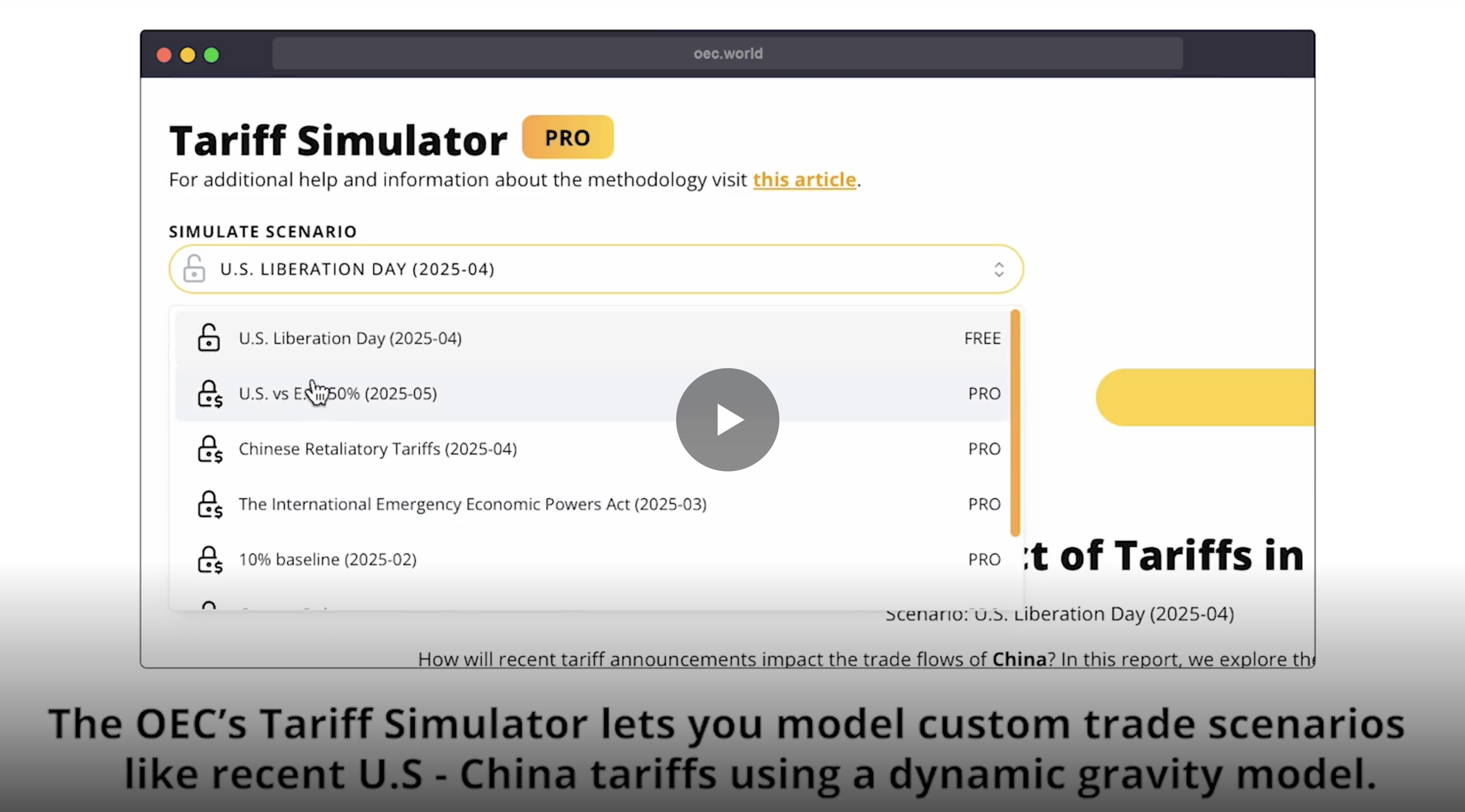Click the PRO badge next to Tariff Simulator title
Screen dimensions: 1465x812
(x=567, y=137)
